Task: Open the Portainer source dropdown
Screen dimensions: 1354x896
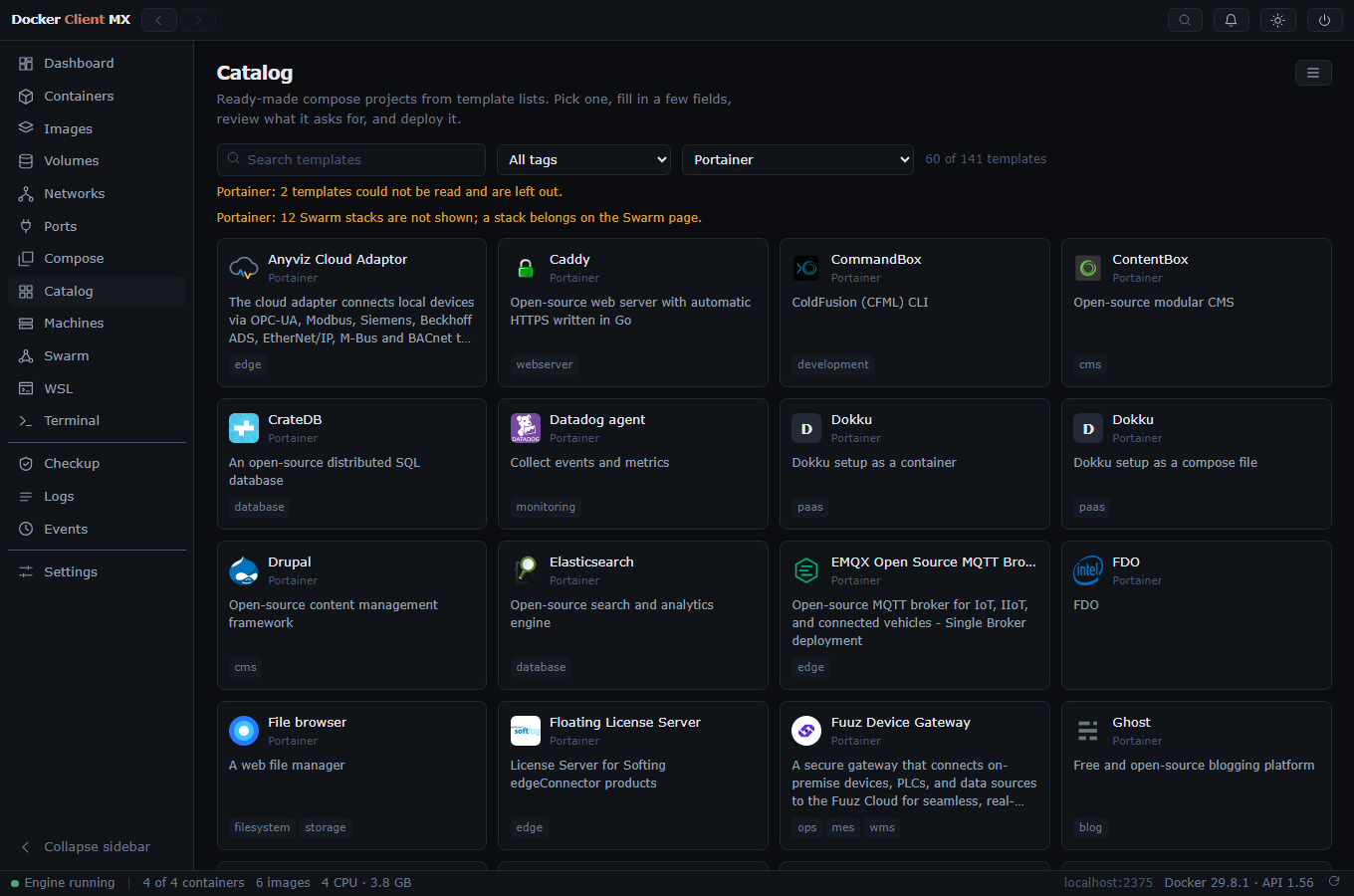Action: 797,159
